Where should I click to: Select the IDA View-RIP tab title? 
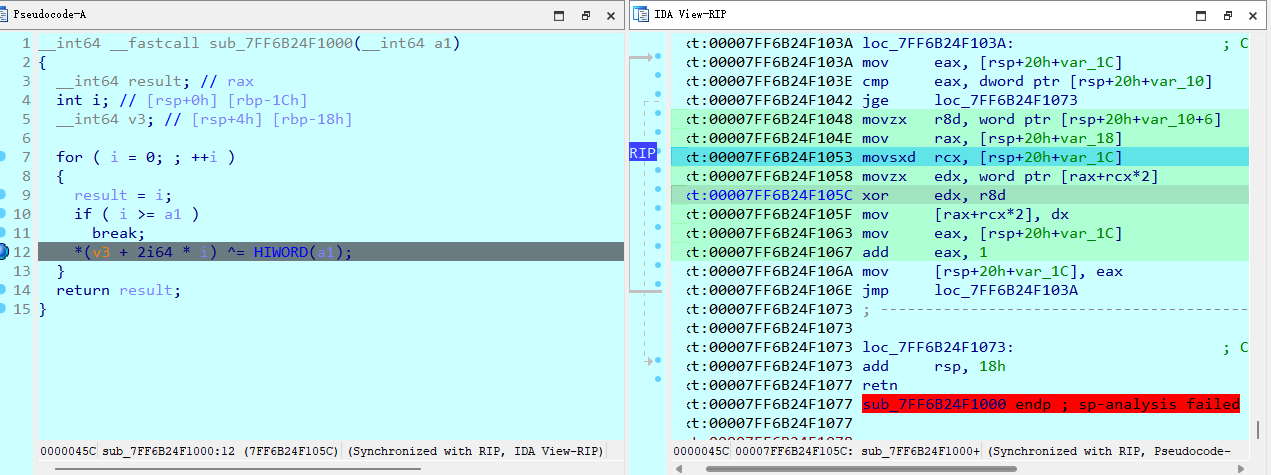688,15
